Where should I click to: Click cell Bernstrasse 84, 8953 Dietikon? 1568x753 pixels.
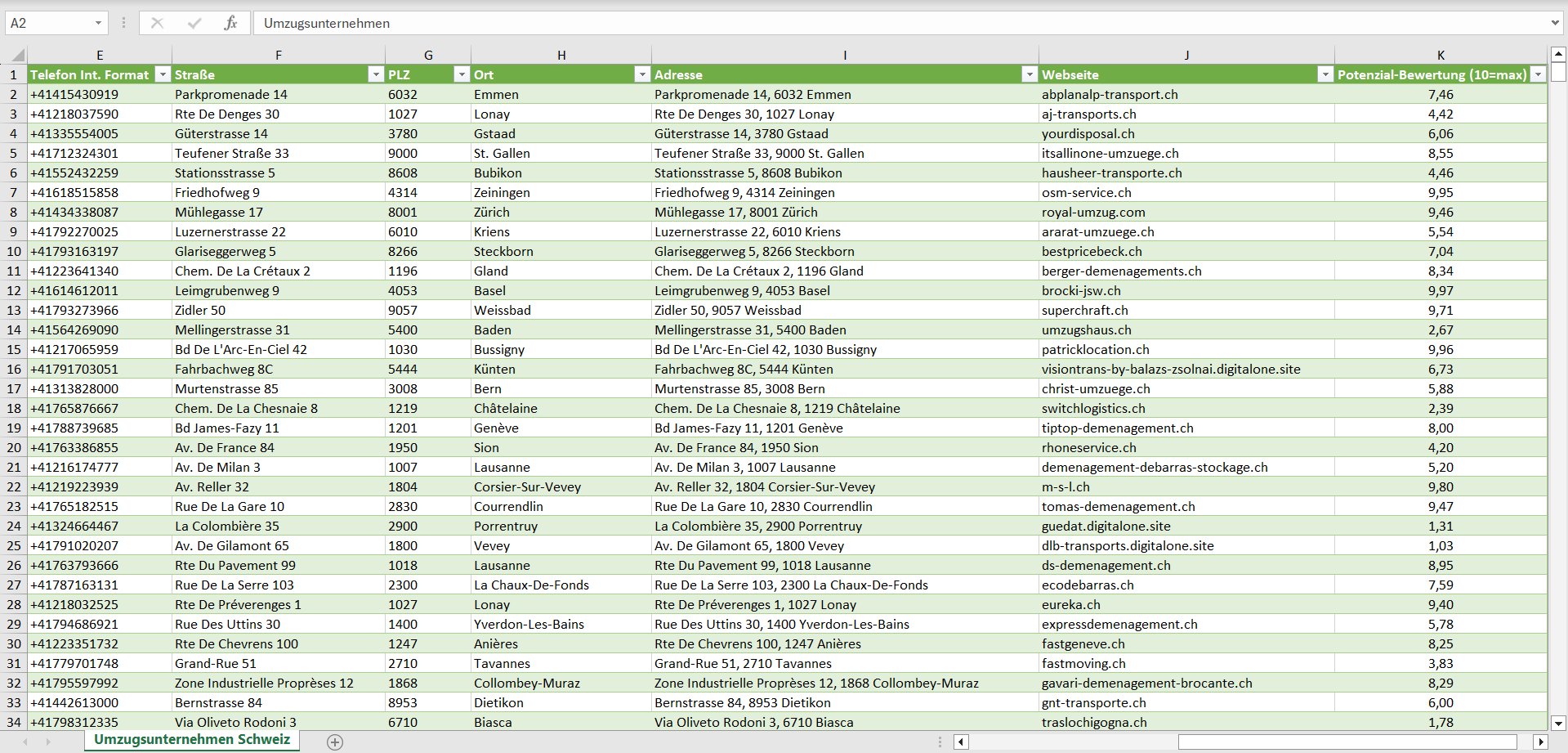(x=845, y=702)
